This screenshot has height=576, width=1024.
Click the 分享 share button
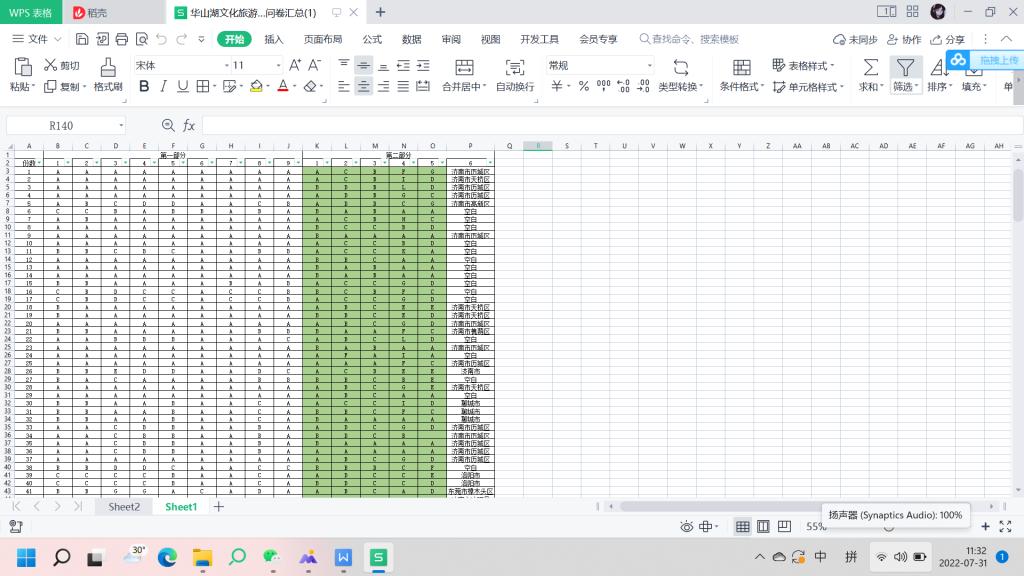[x=948, y=39]
